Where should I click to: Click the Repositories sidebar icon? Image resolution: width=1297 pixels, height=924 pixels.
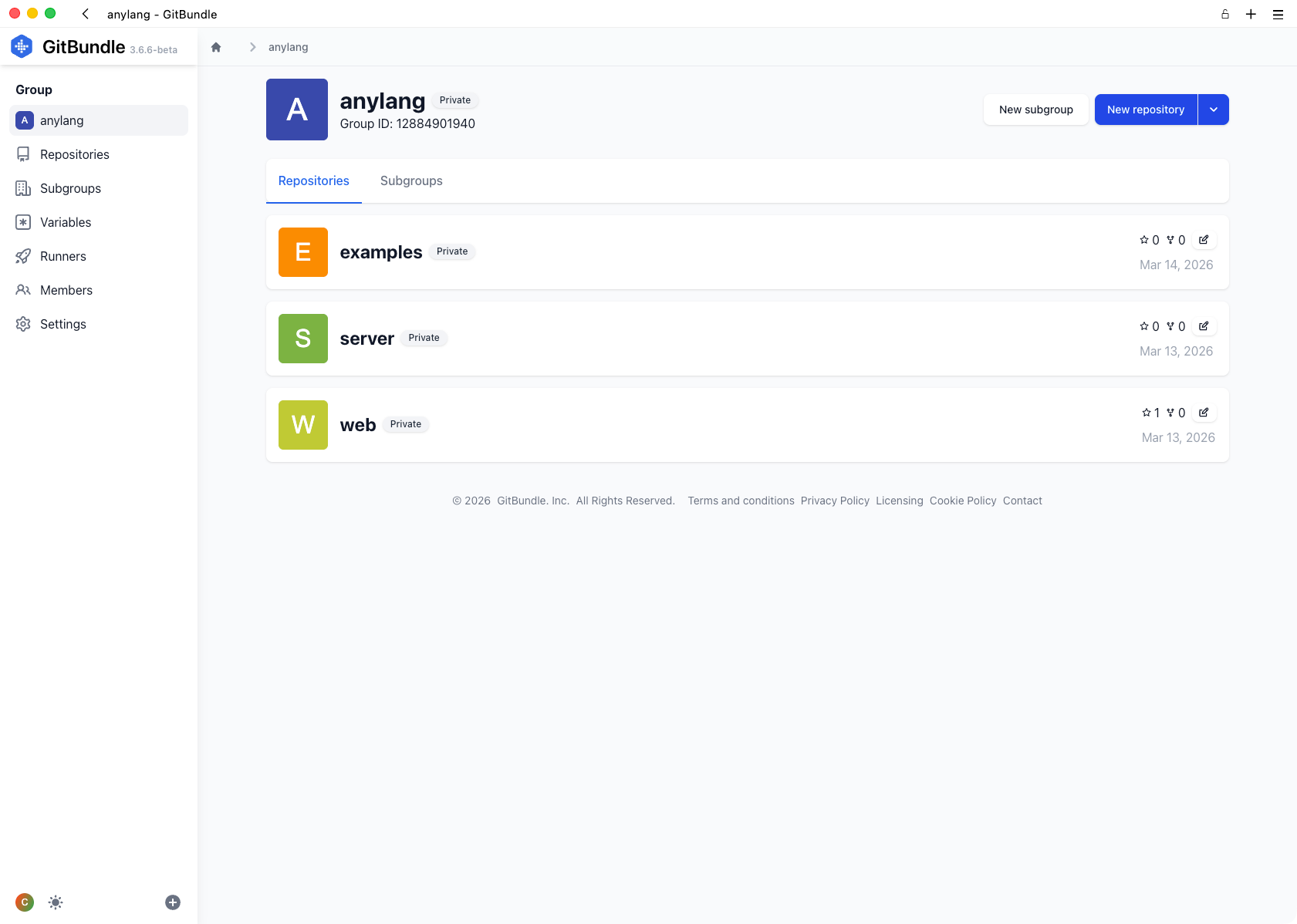[x=23, y=154]
